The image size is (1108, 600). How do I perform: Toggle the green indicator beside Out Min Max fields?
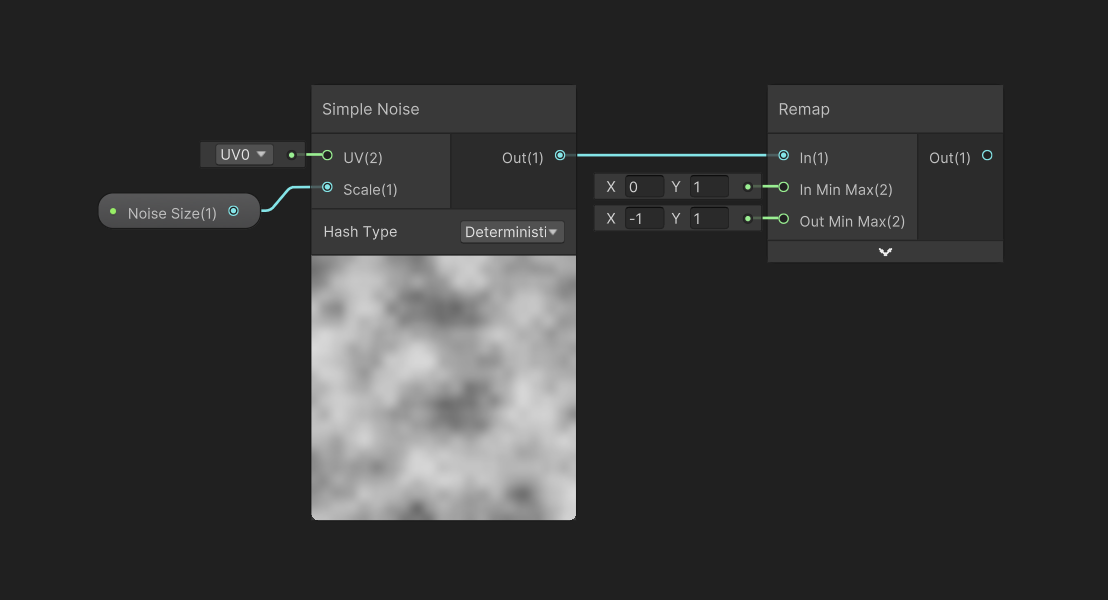746,218
